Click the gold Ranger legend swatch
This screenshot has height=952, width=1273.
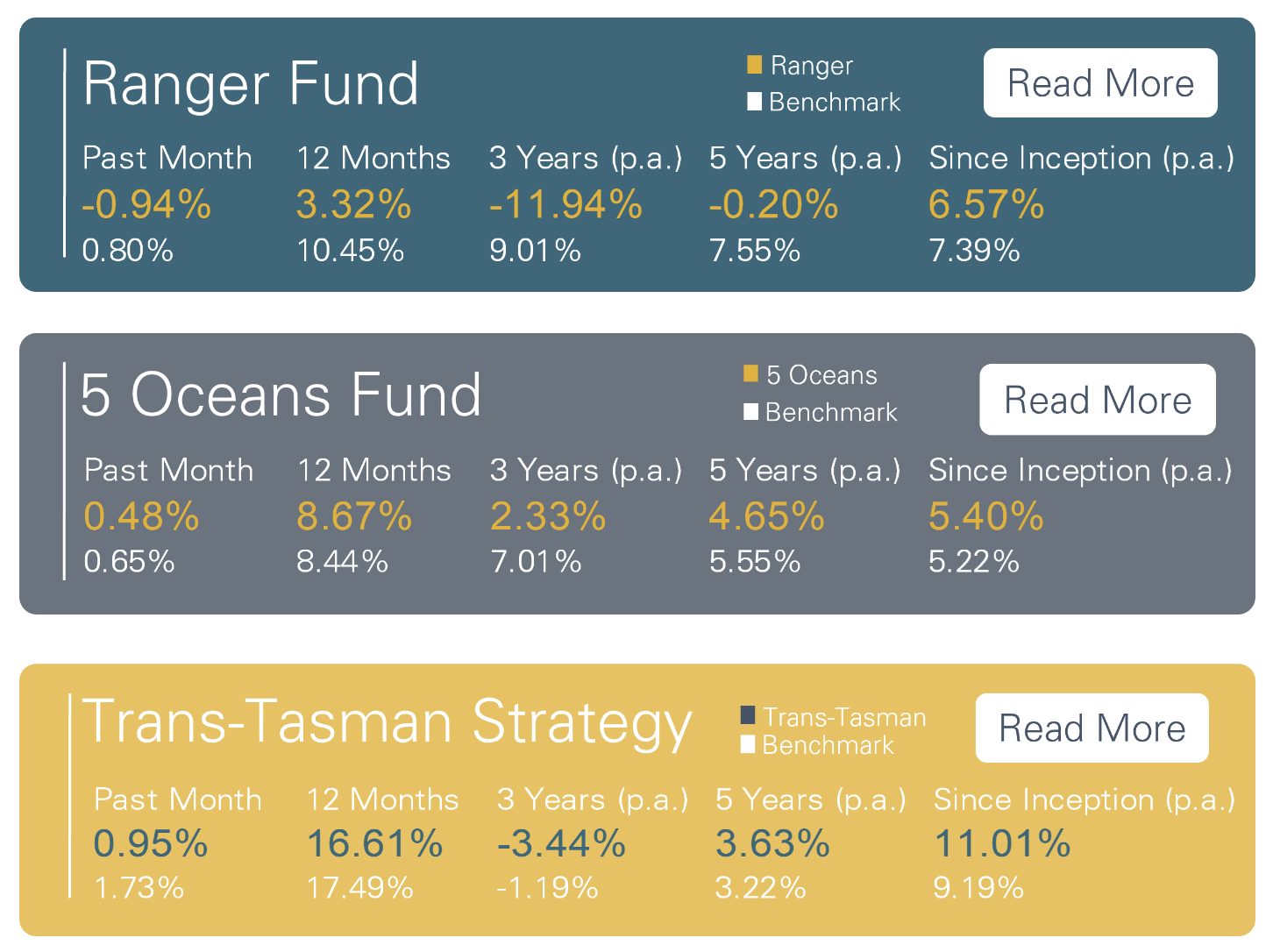[x=754, y=65]
